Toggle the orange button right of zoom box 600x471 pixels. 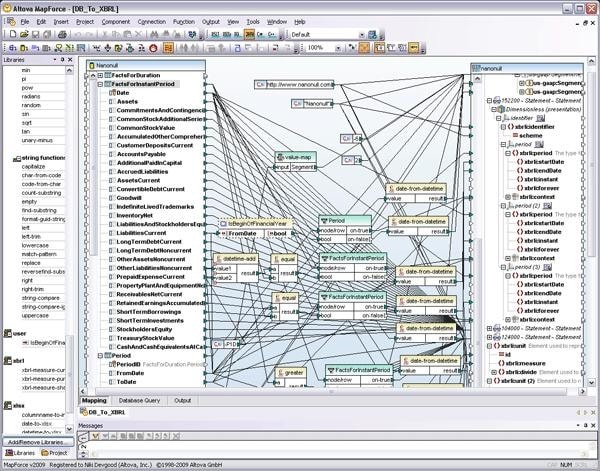pos(364,48)
